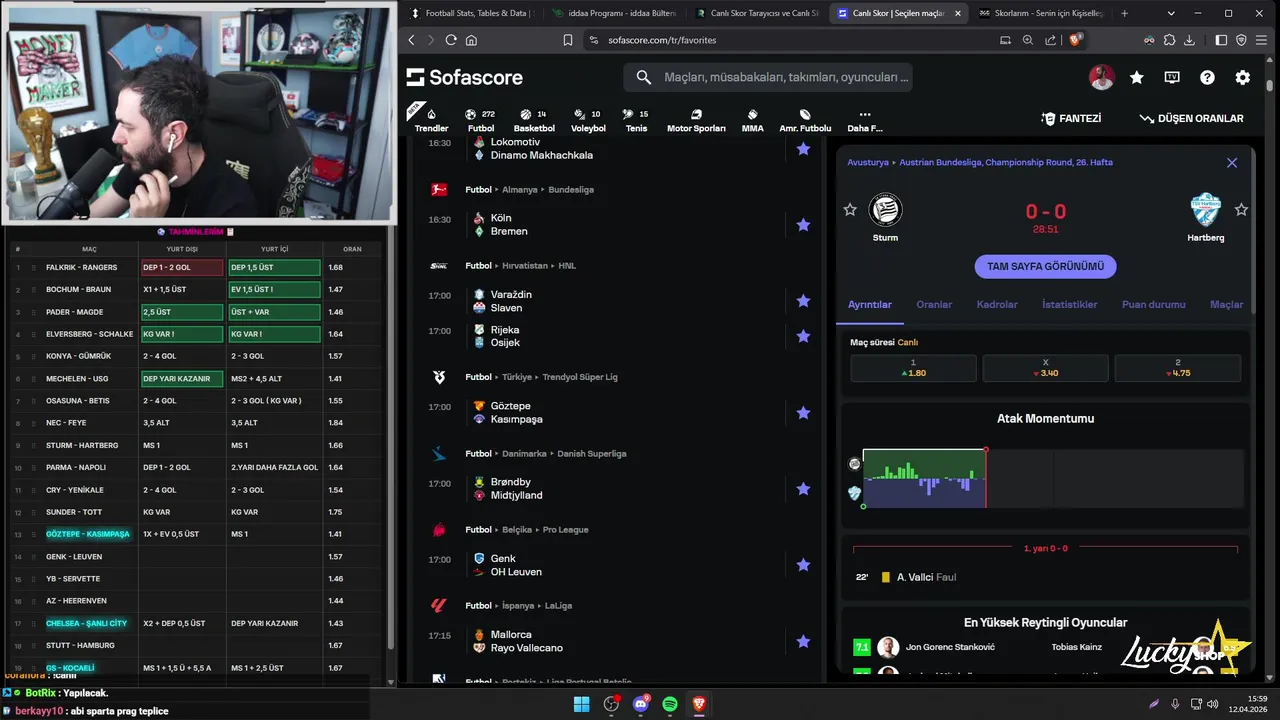Image resolution: width=1280 pixels, height=720 pixels.
Task: Click the Sturm team logo
Action: [885, 209]
